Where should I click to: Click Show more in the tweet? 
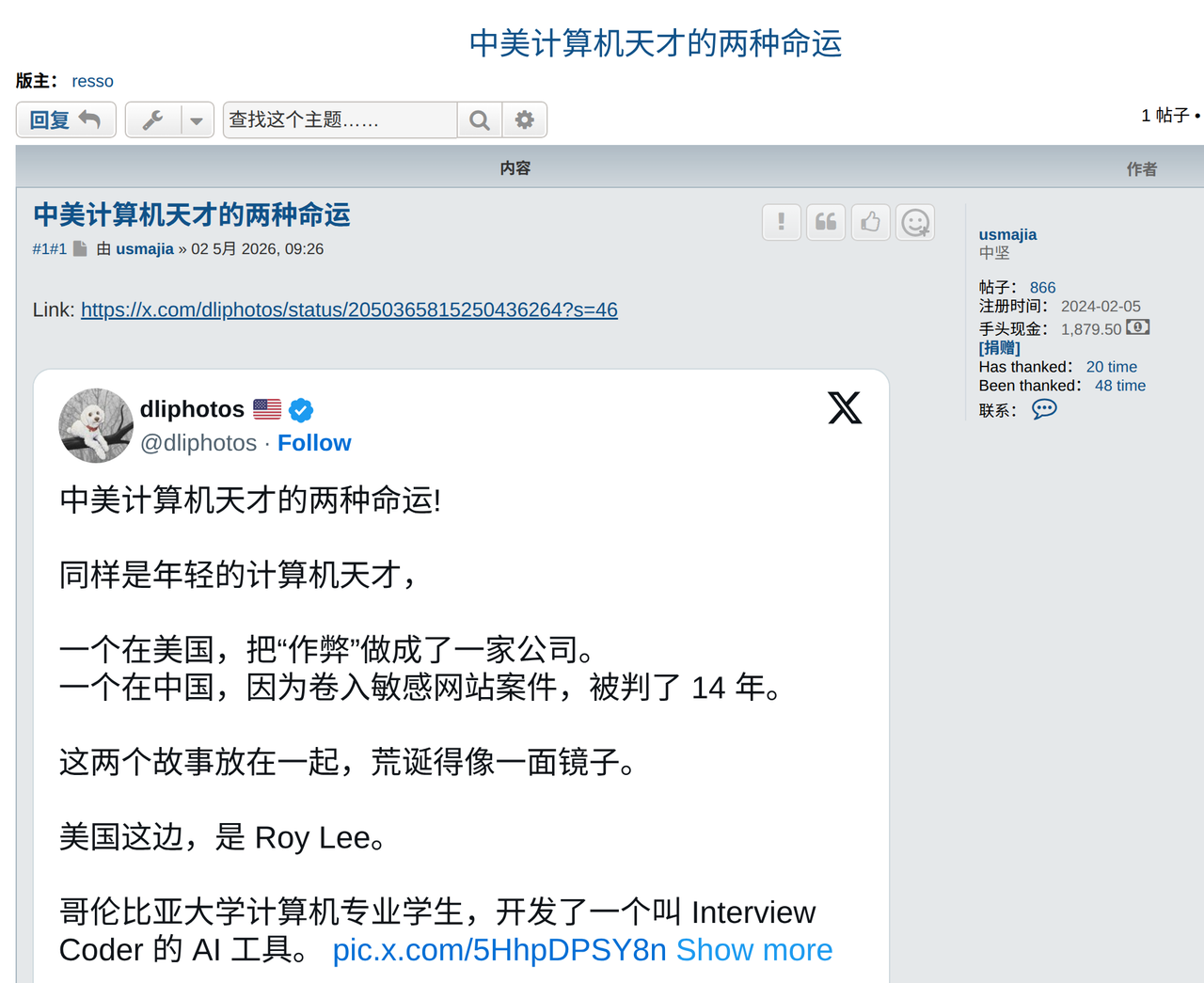click(x=754, y=950)
